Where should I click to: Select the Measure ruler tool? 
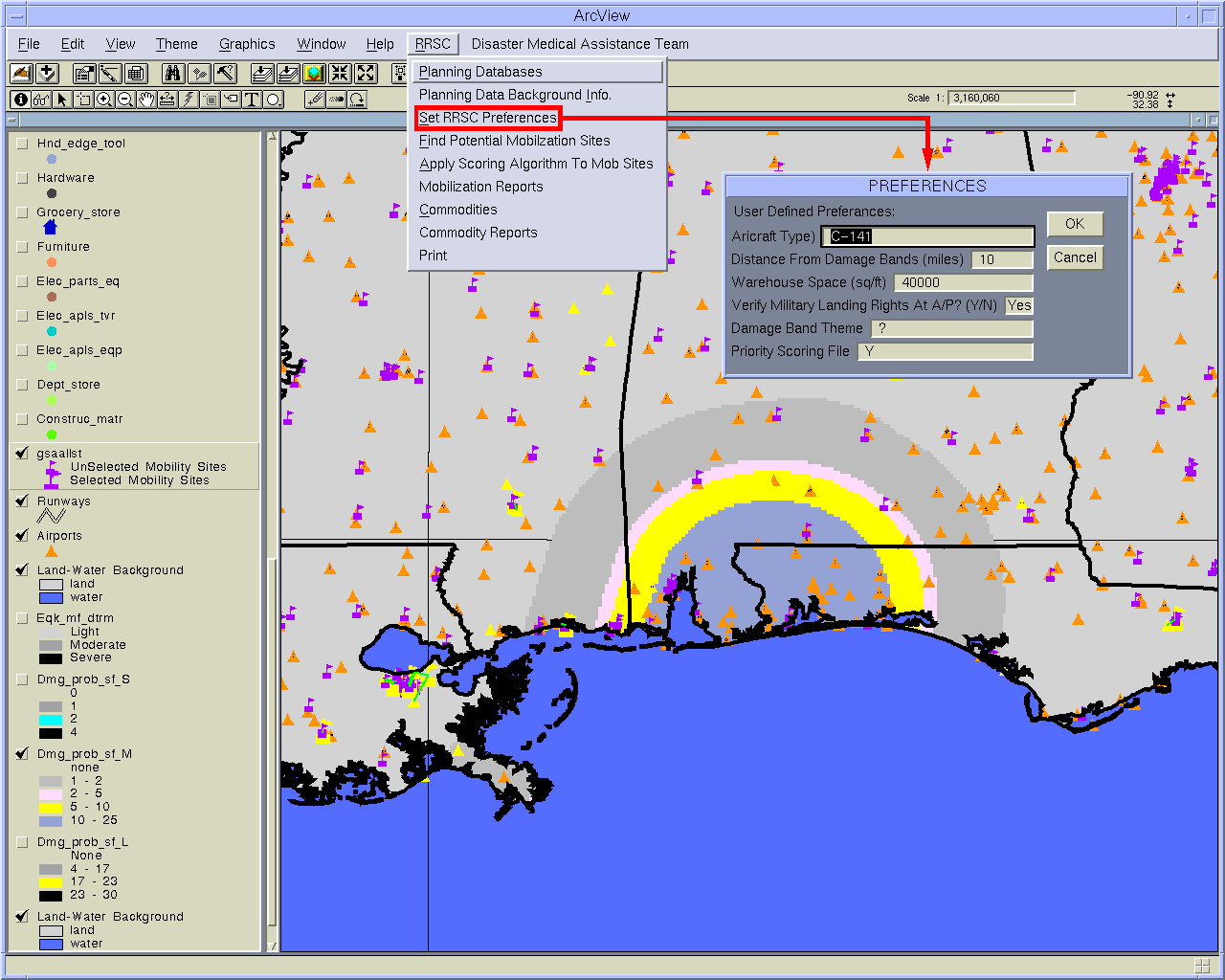click(x=167, y=100)
